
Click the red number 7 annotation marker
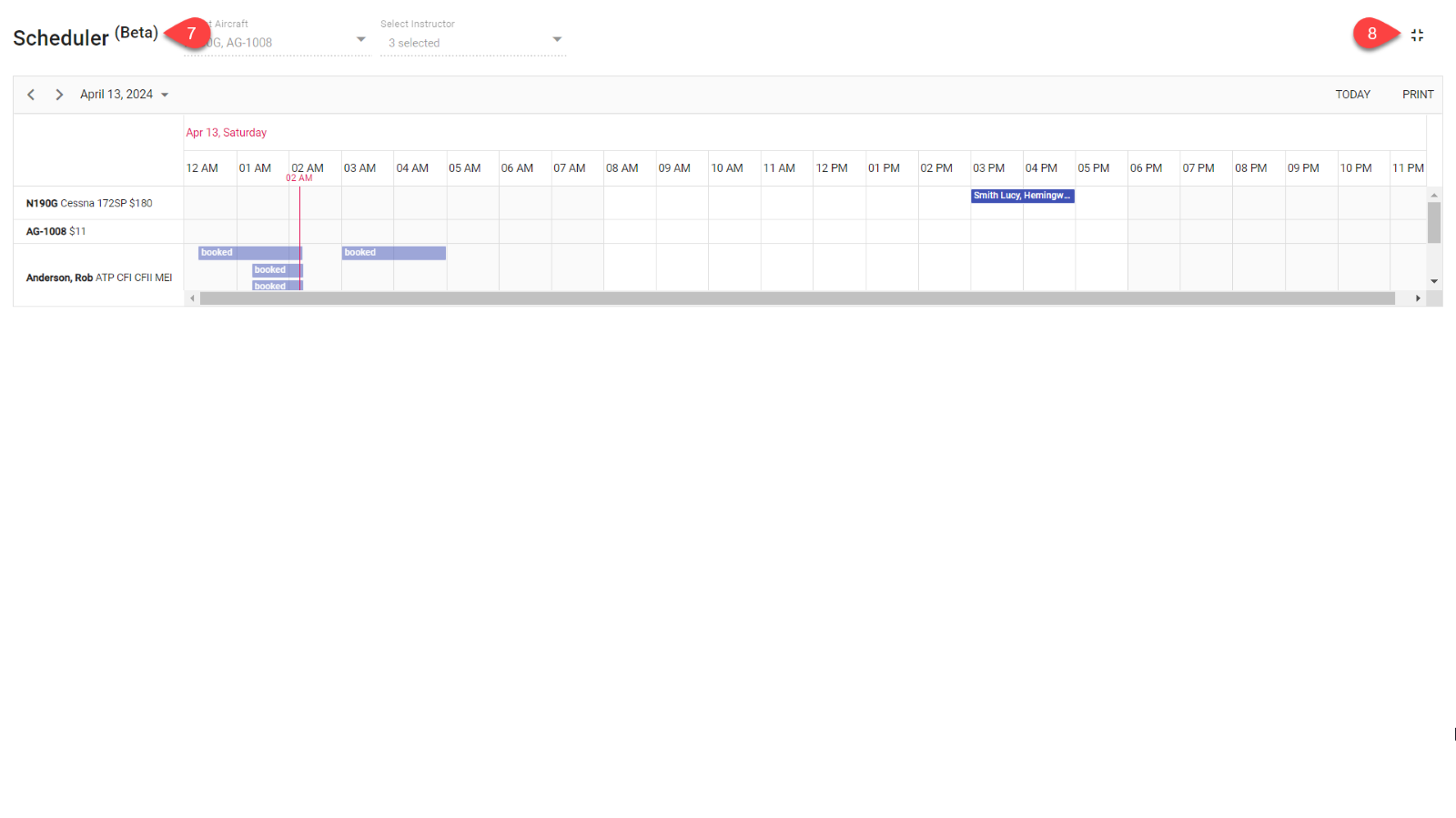click(x=190, y=34)
